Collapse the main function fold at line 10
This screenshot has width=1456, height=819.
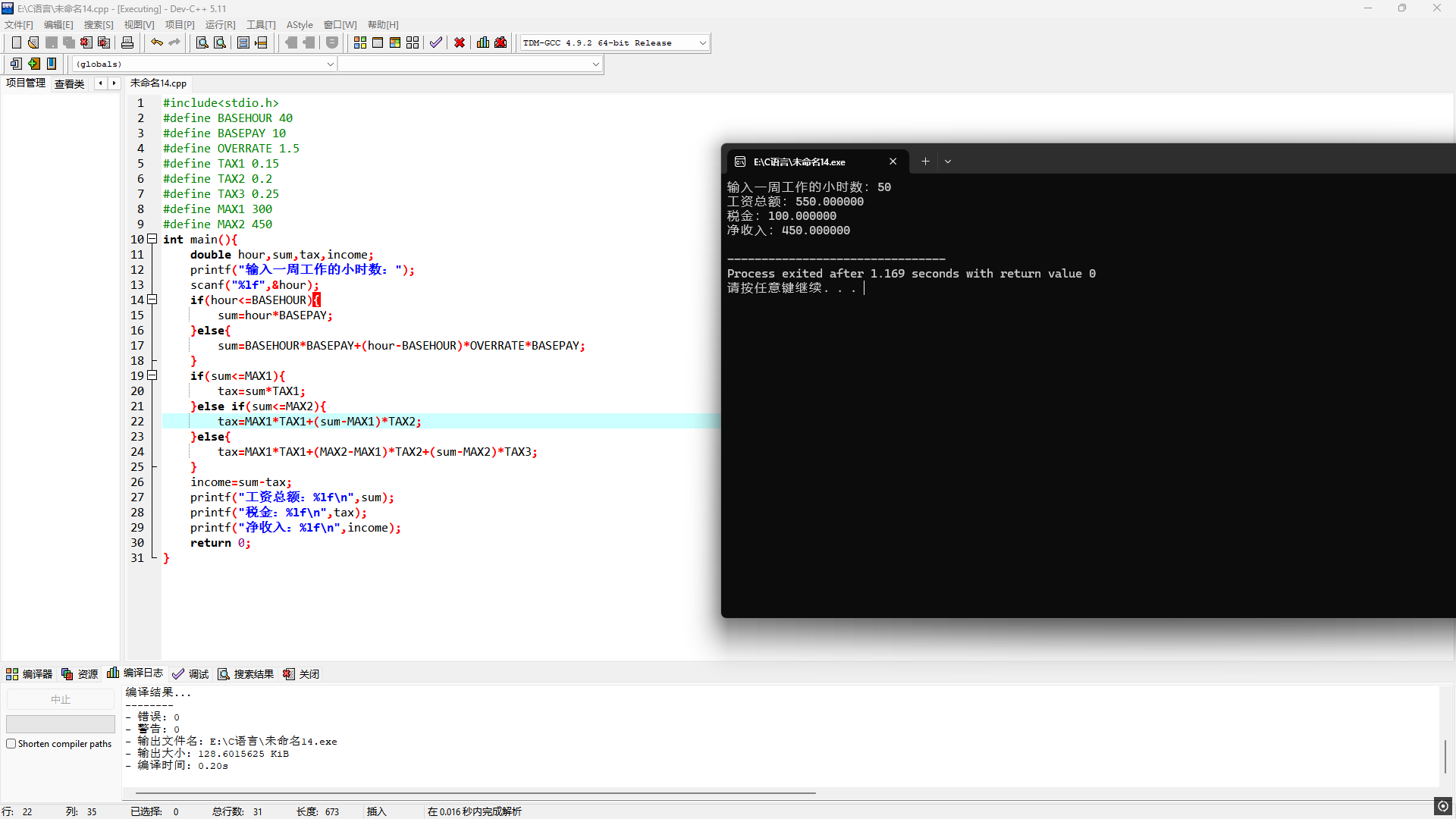(x=152, y=239)
